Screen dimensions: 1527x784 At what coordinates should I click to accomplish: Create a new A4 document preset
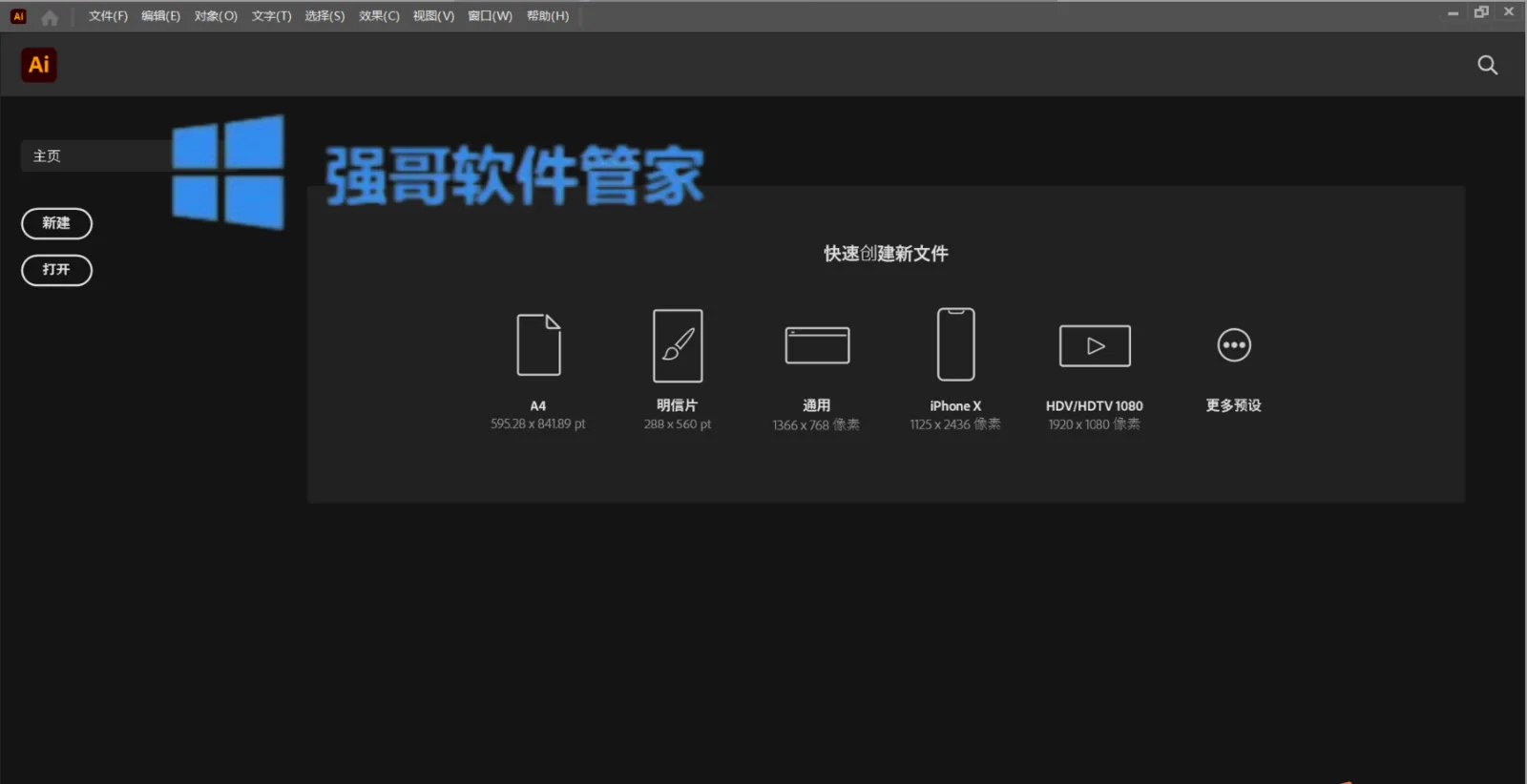538,344
